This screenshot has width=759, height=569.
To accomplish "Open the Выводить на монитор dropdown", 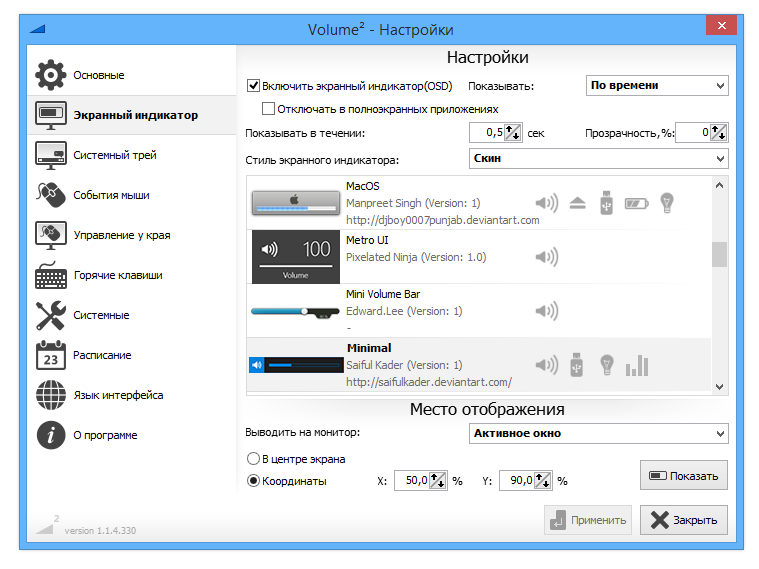I will tap(598, 433).
